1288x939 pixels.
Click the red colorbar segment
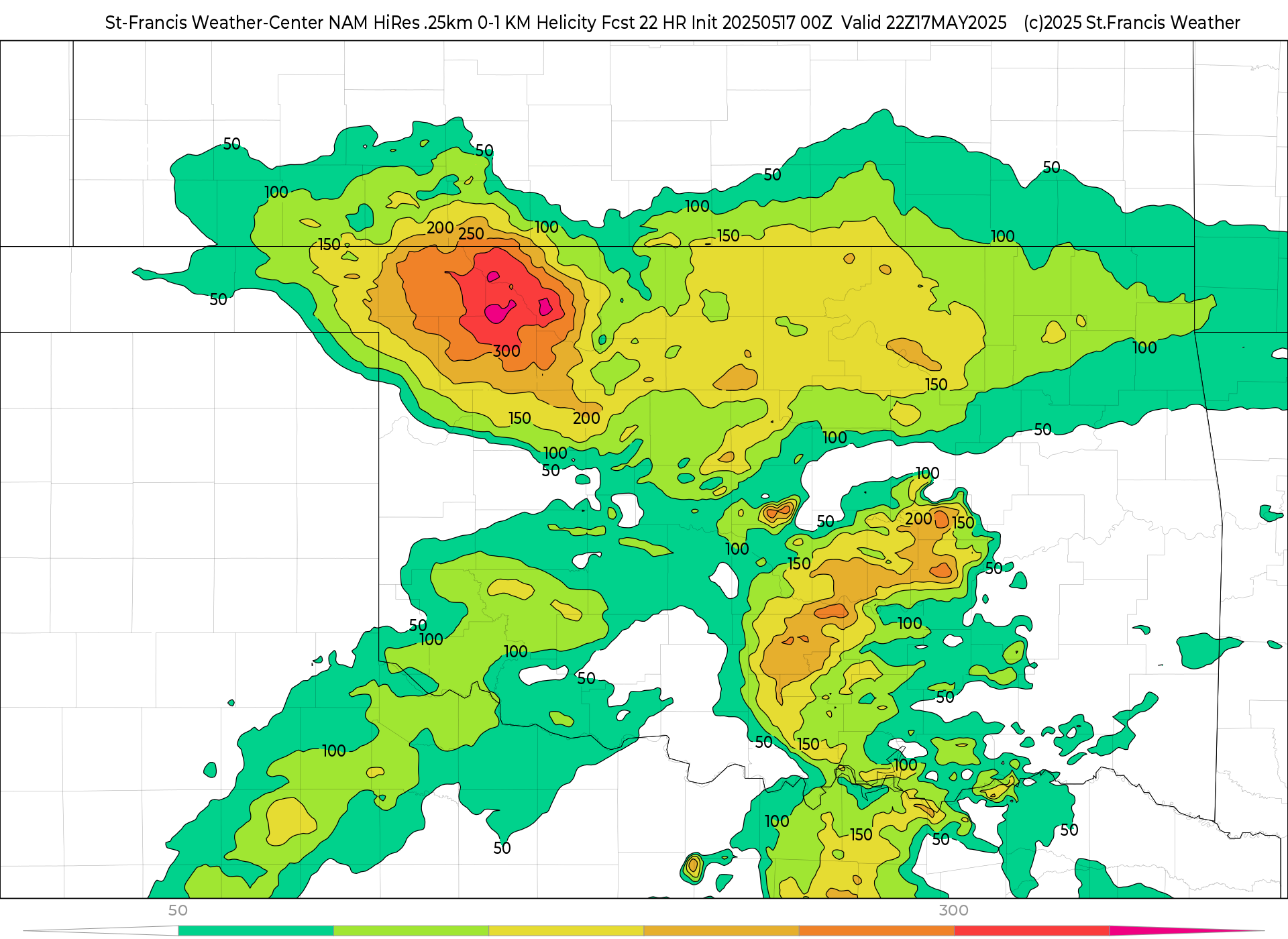click(1031, 931)
